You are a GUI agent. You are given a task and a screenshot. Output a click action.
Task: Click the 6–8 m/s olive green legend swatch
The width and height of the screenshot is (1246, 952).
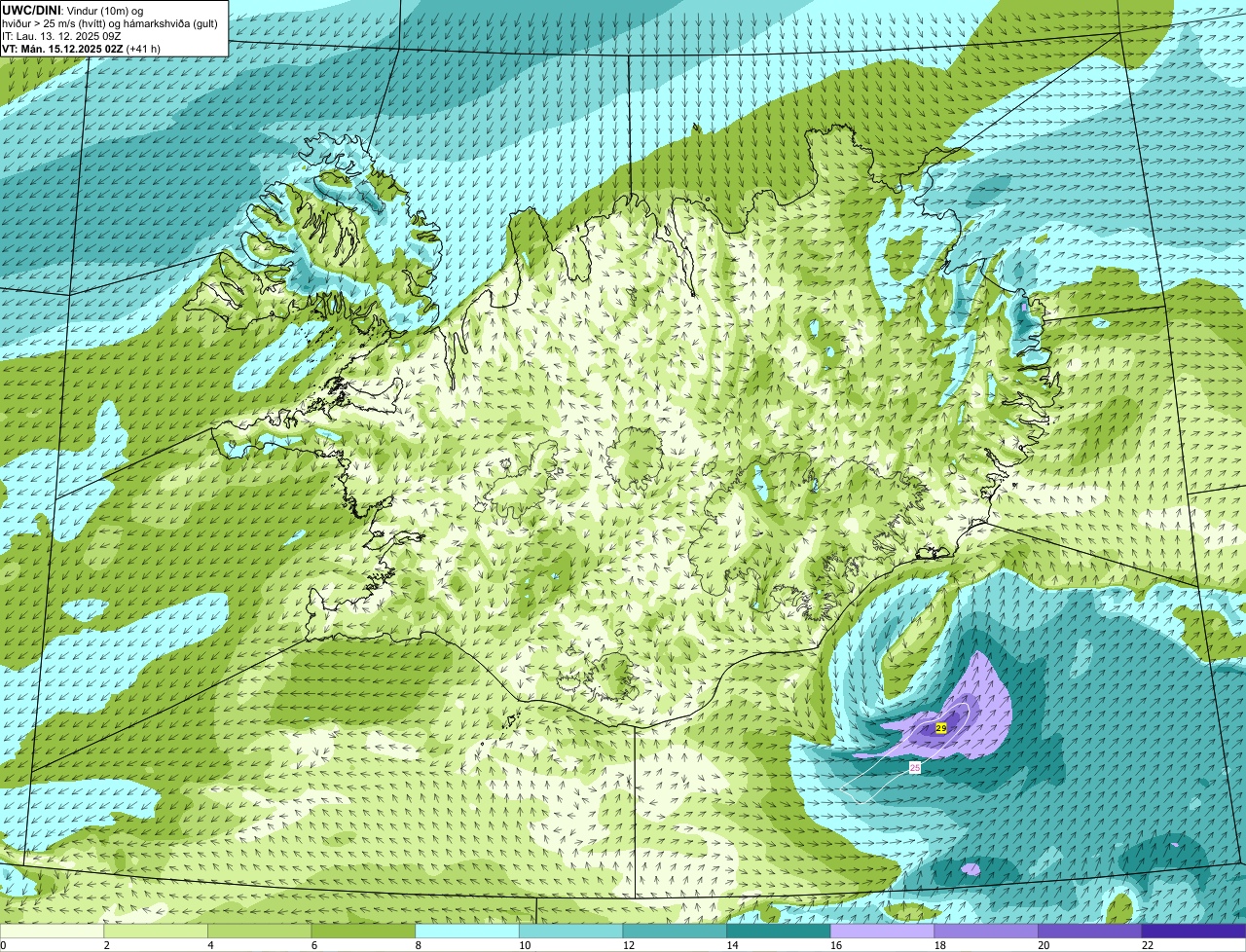pos(363,931)
